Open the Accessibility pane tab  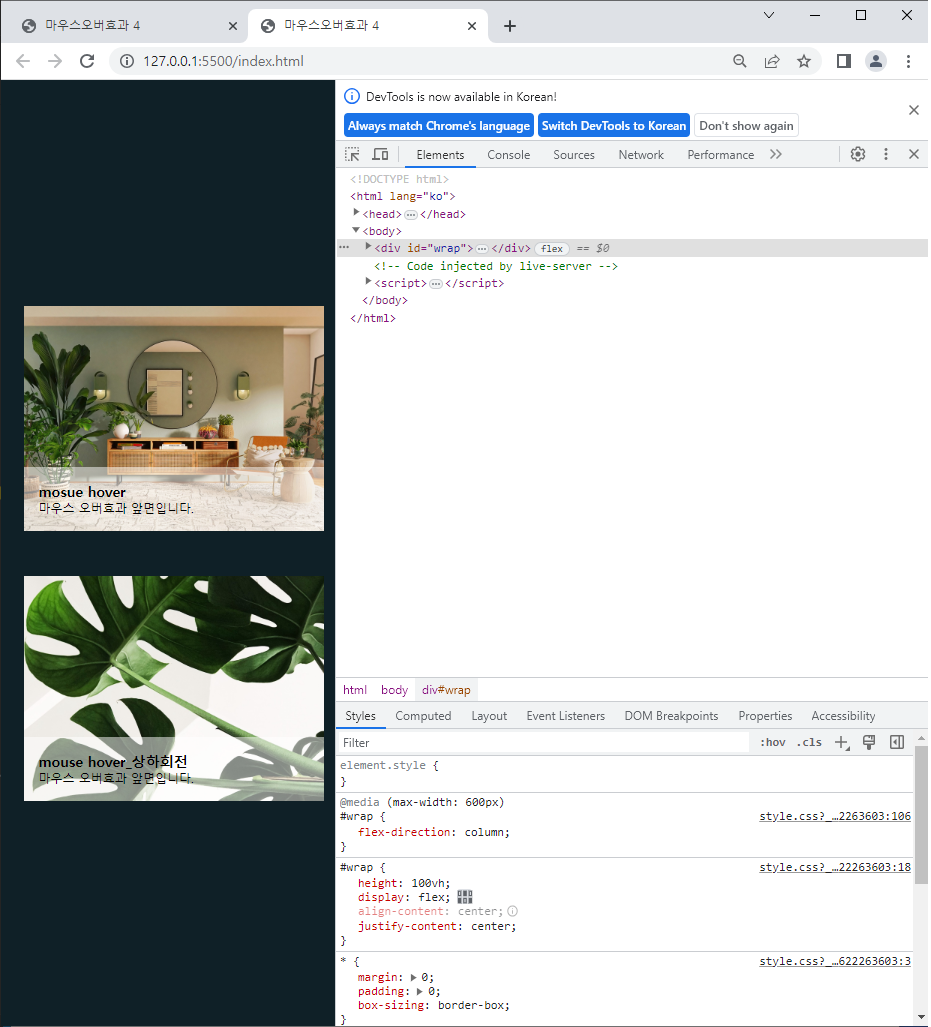(843, 716)
